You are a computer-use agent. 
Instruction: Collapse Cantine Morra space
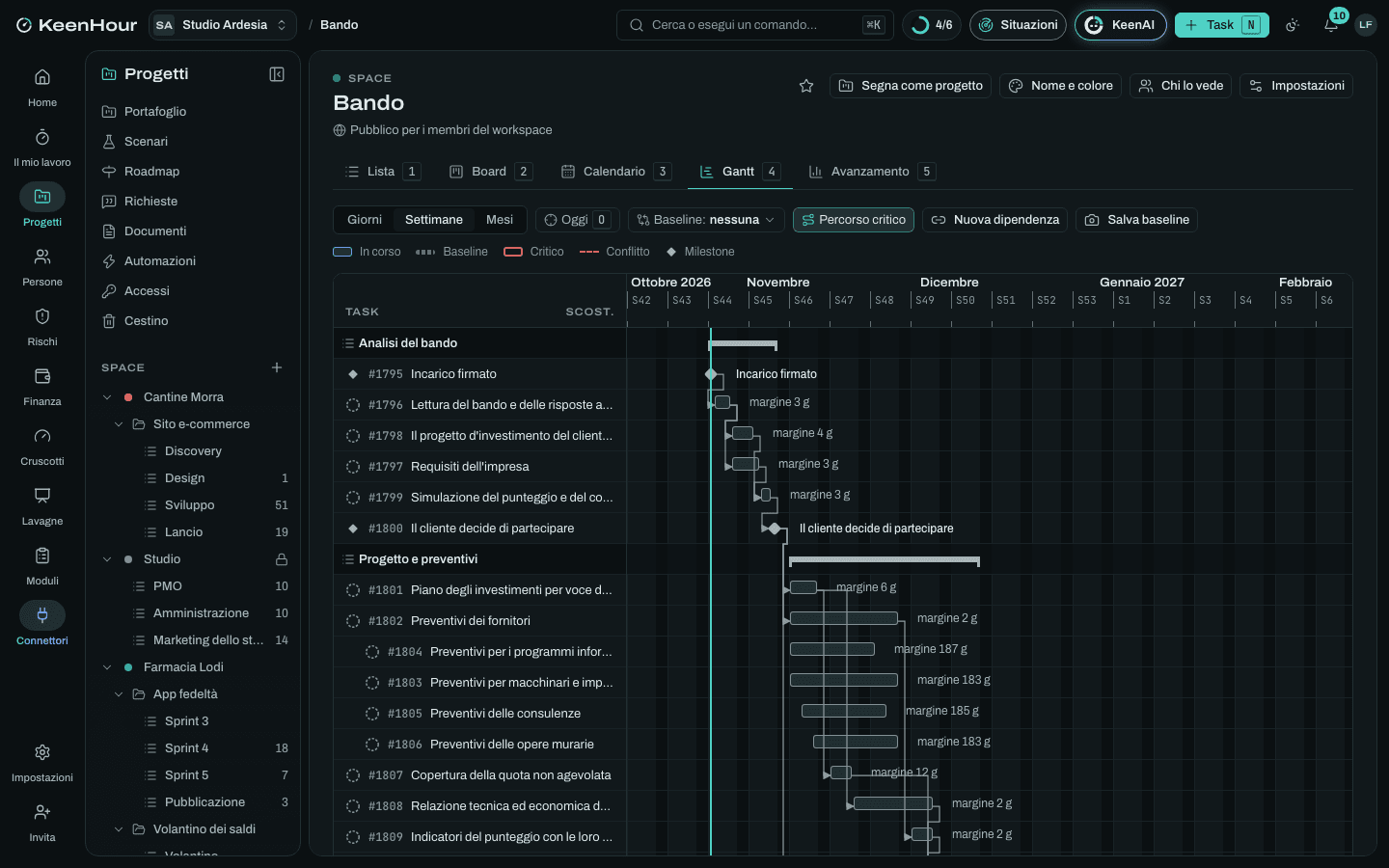107,397
